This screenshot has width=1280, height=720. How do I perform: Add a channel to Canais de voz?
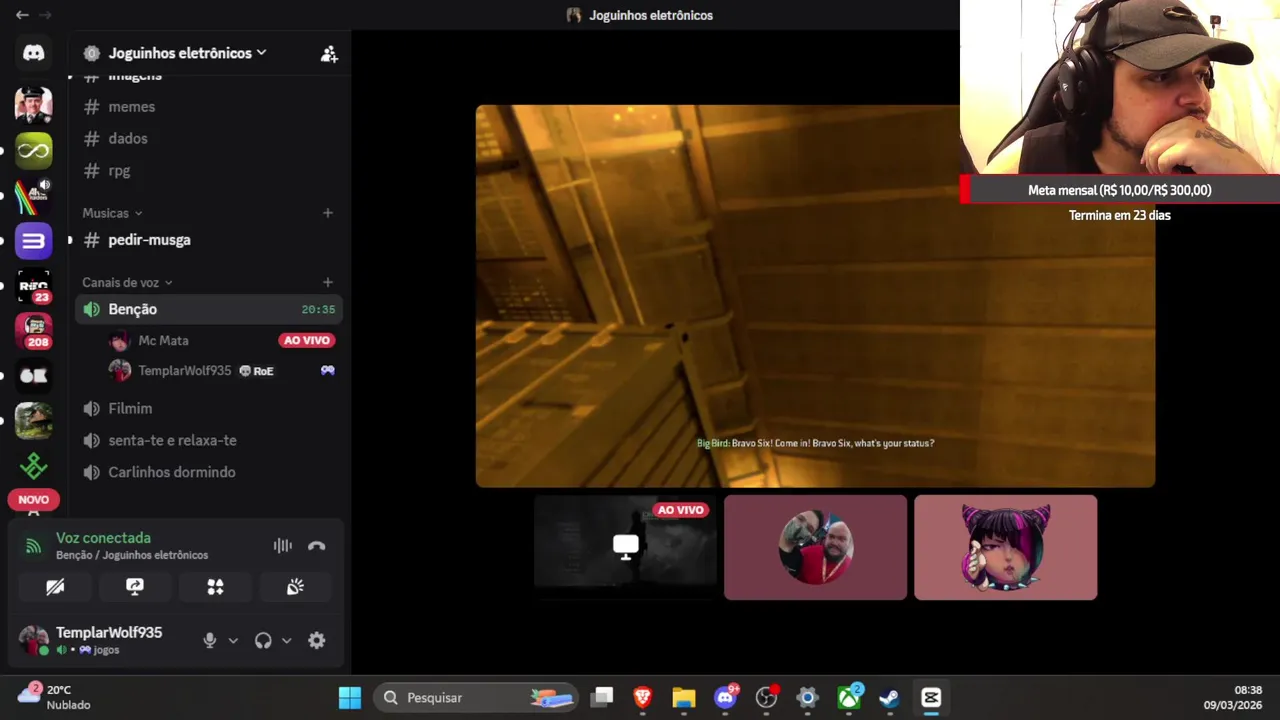click(327, 283)
